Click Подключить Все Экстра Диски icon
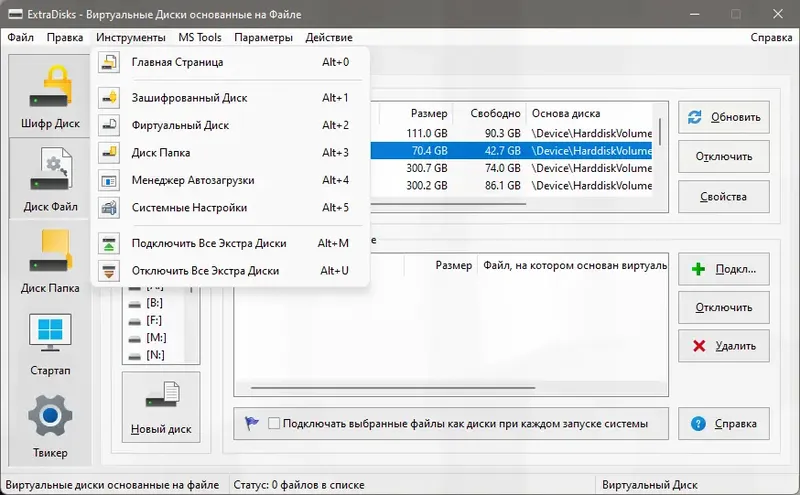800x495 pixels. point(109,243)
